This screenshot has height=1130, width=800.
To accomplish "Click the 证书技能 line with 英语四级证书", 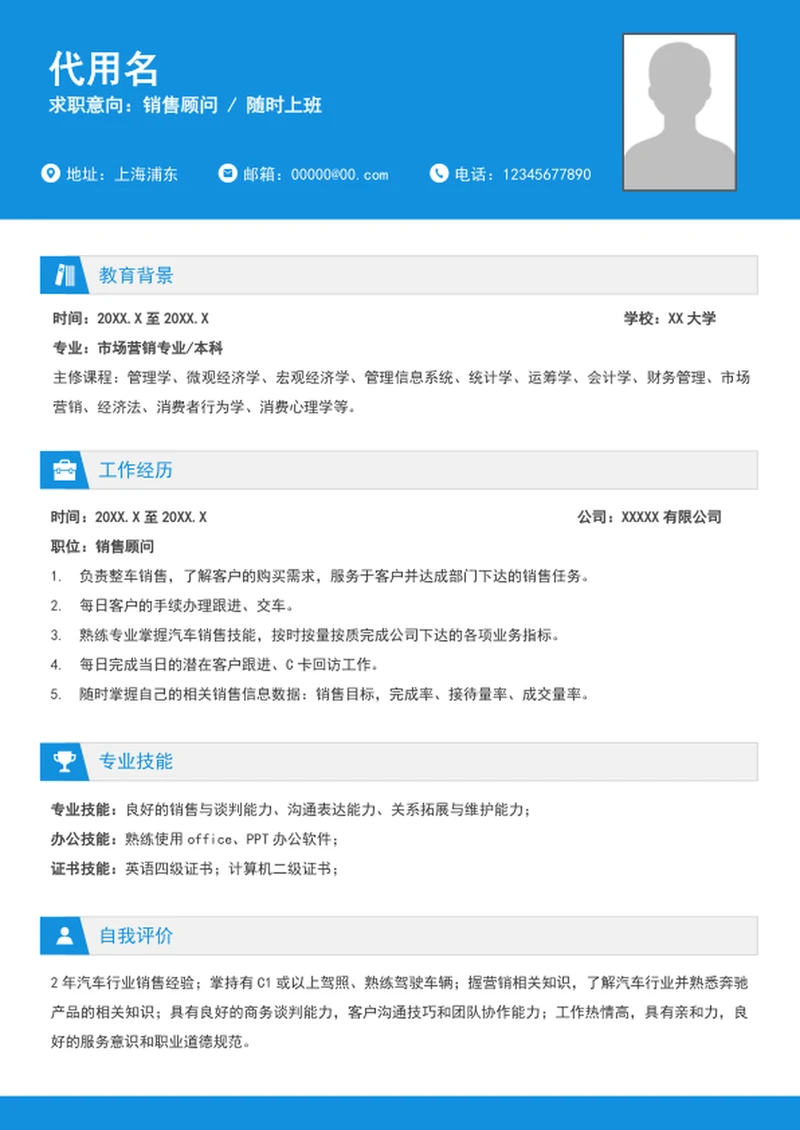I will pyautogui.click(x=195, y=869).
